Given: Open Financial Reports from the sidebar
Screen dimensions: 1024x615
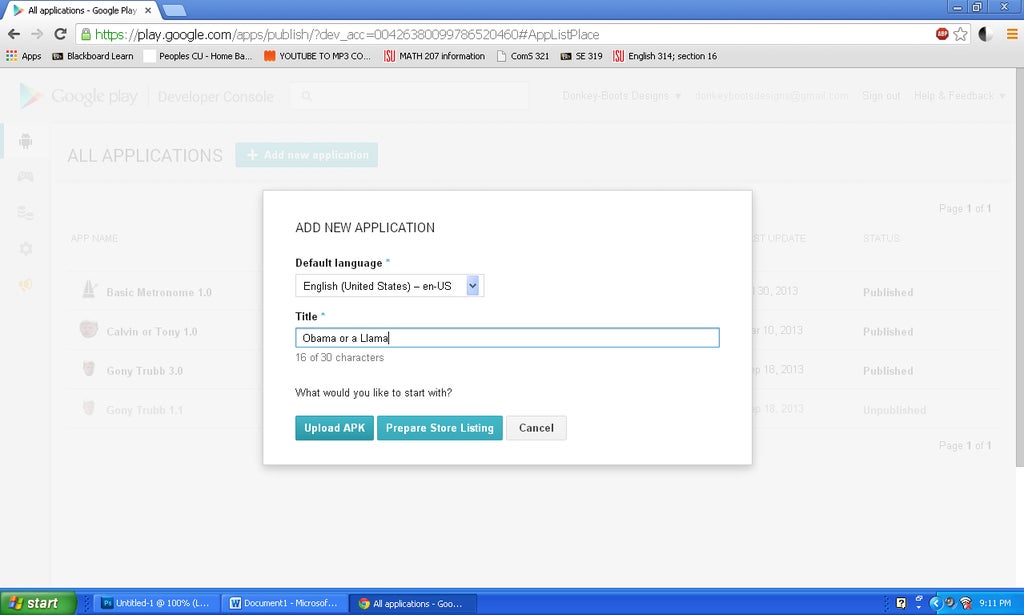Looking at the screenshot, I should coord(25,212).
